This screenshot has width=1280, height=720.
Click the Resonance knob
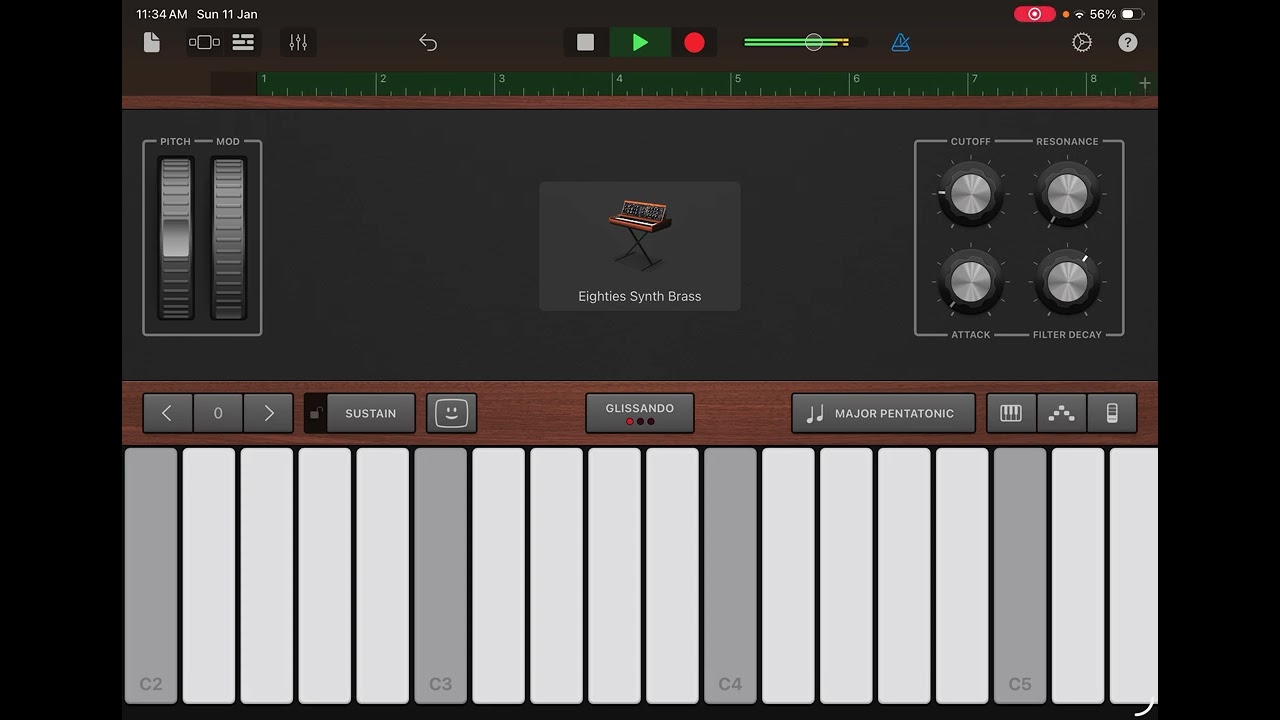pos(1067,194)
